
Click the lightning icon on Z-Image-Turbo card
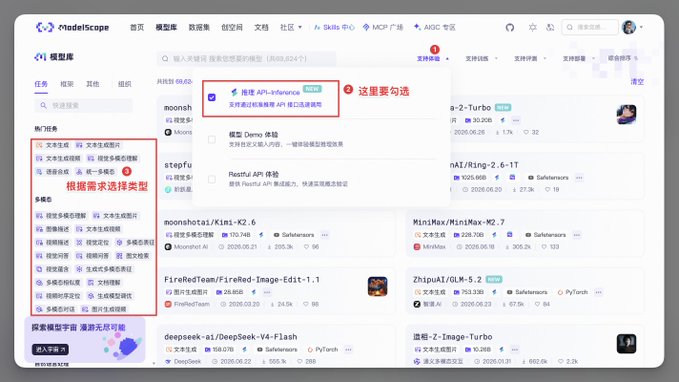pos(501,350)
